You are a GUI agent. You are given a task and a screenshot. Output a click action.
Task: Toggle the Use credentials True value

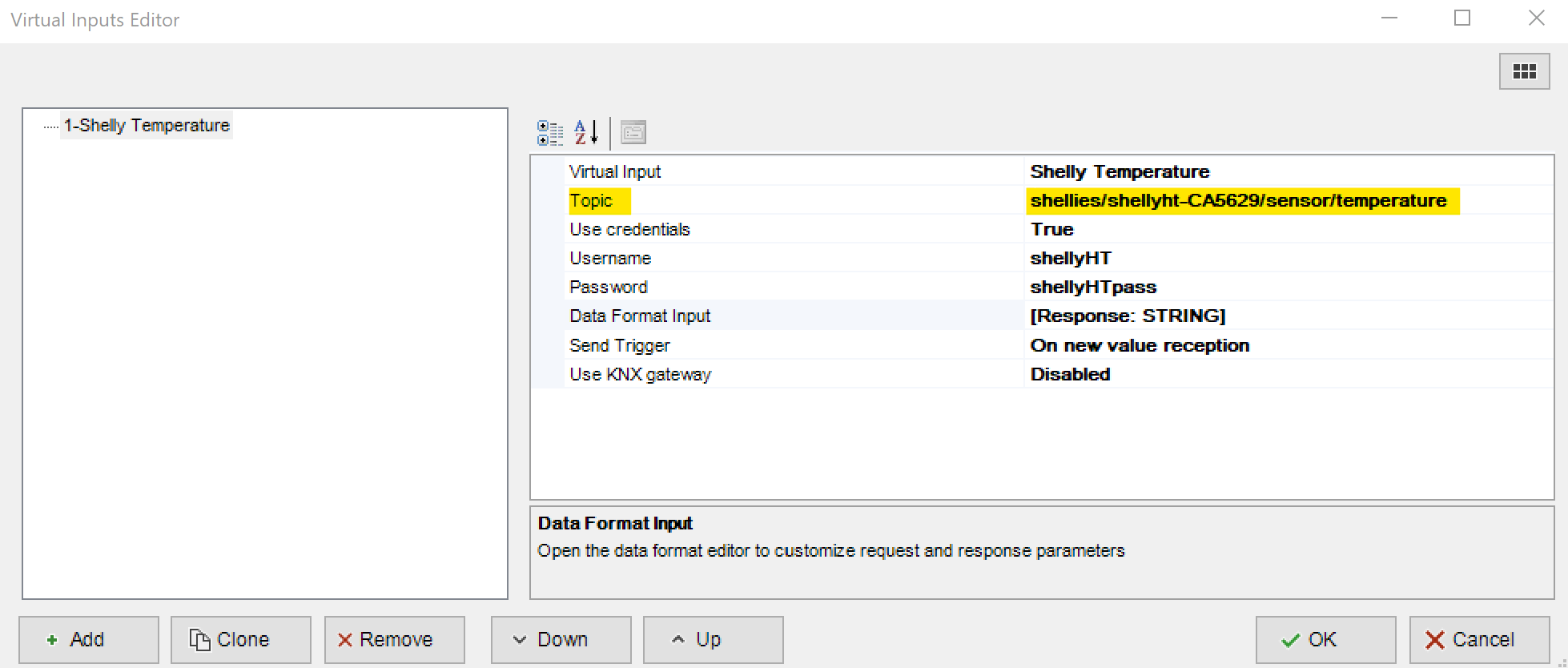tap(1052, 230)
